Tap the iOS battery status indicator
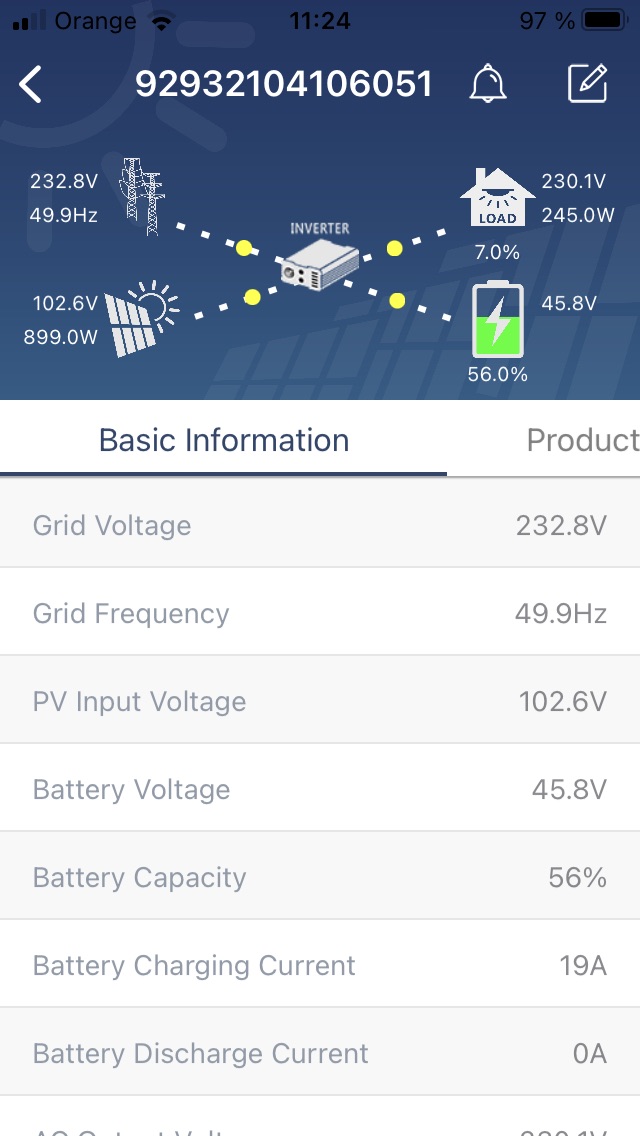This screenshot has height=1136, width=640. point(603,20)
